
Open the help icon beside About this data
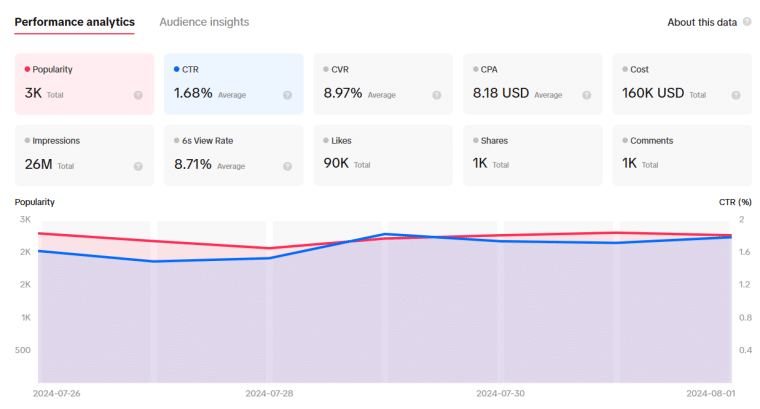747,22
